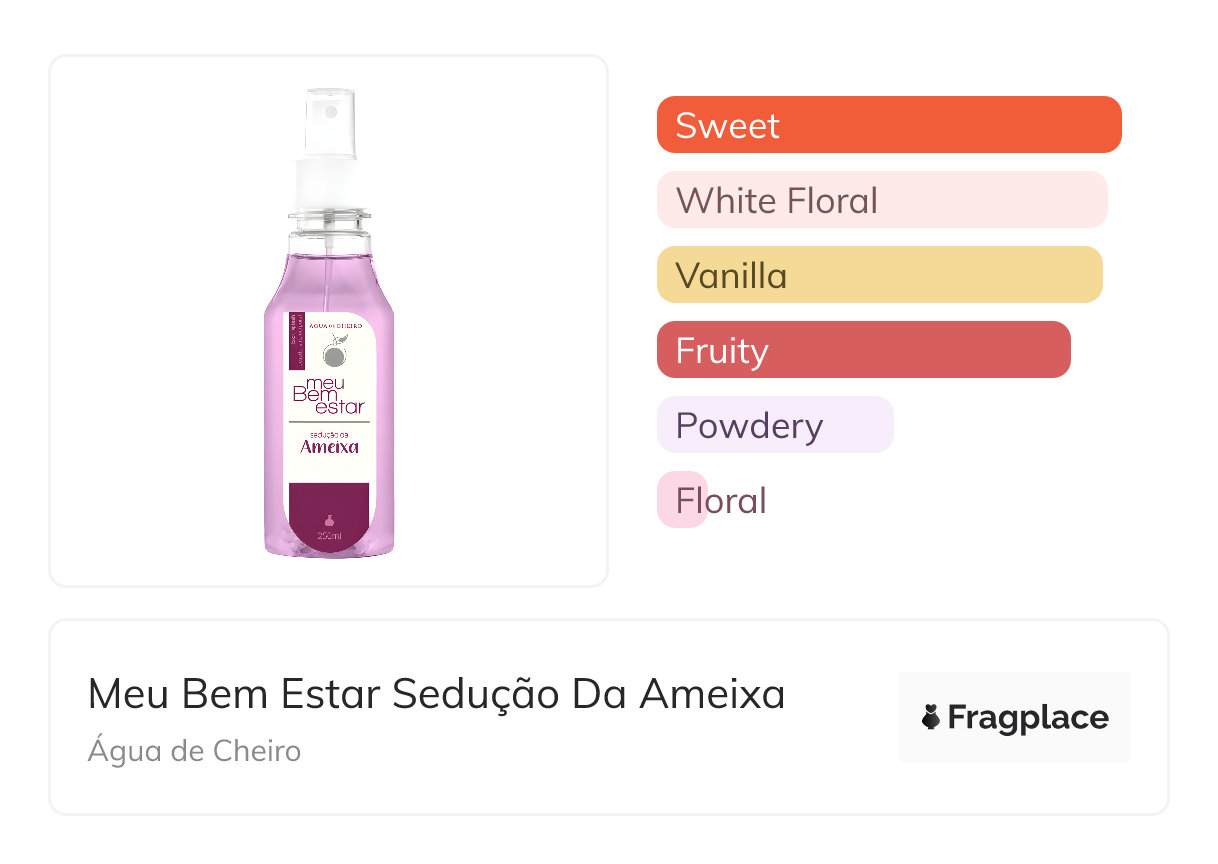Select the Sweet accord bar

pos(888,125)
